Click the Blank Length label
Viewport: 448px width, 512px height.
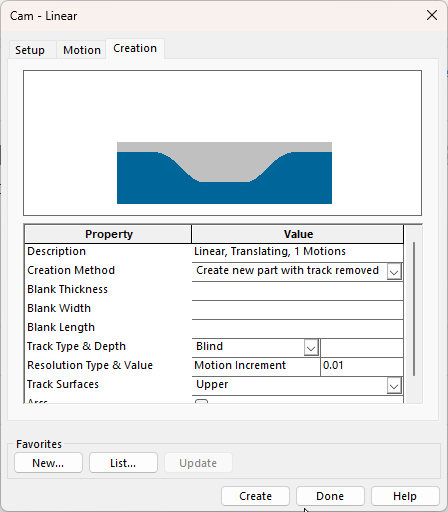pyautogui.click(x=61, y=327)
